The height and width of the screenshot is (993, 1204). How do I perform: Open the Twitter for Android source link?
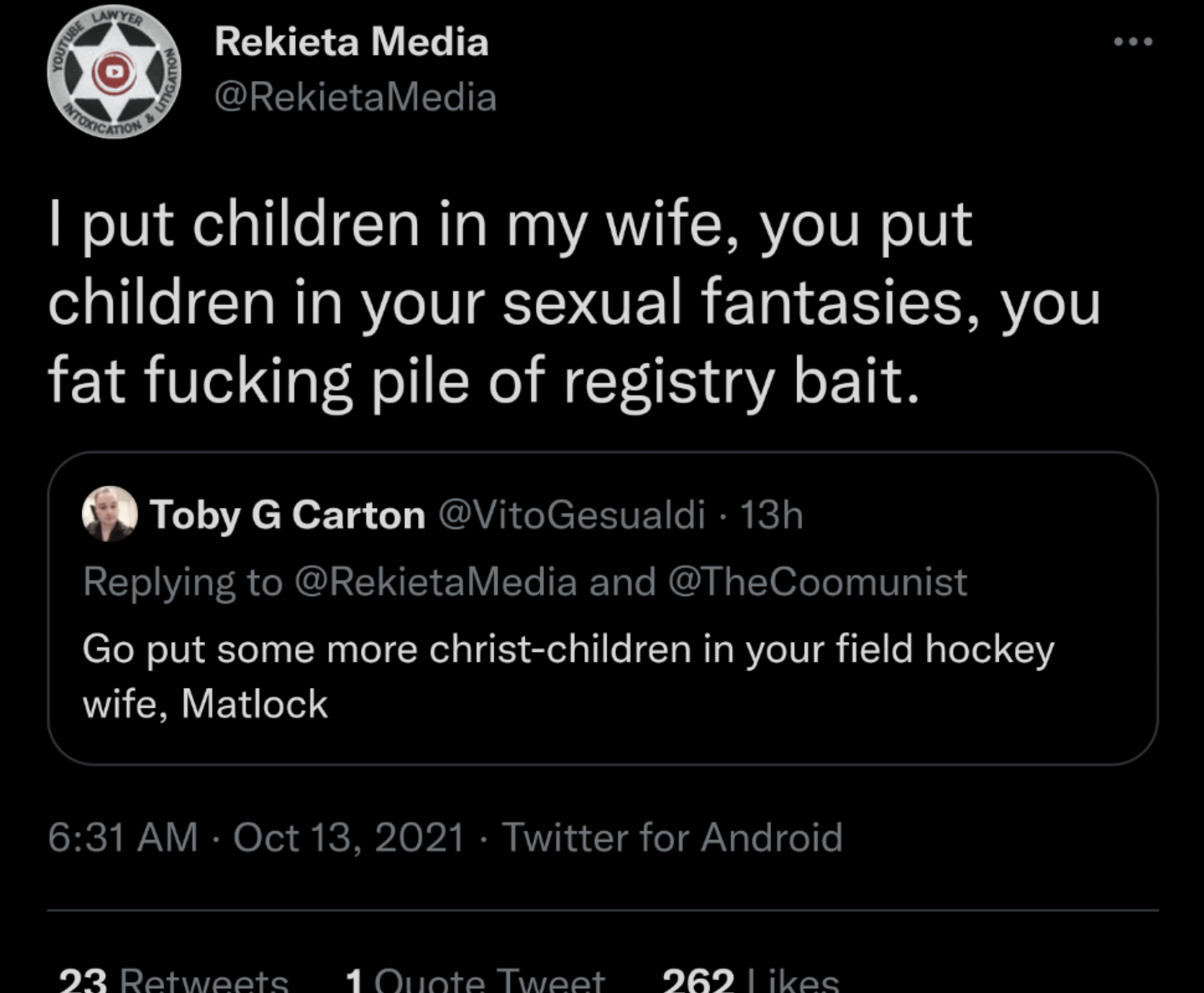[x=673, y=837]
